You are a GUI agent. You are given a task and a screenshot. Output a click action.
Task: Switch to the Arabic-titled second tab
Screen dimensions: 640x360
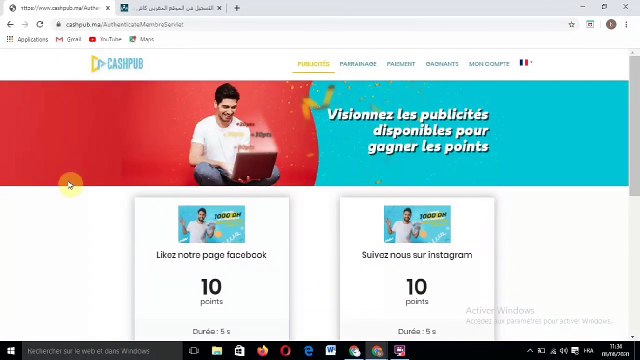171,8
